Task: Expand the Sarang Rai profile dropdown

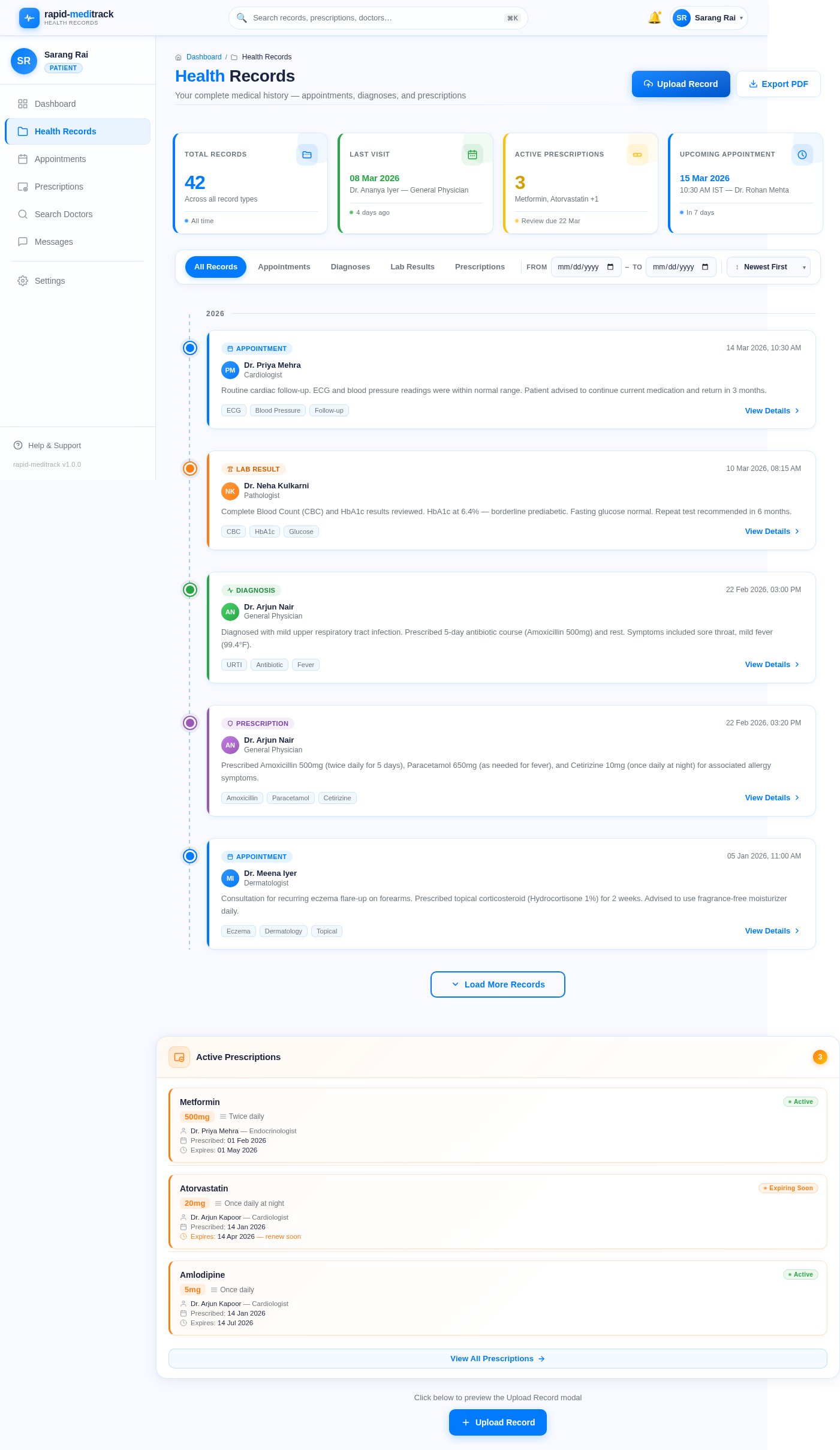Action: pos(709,18)
